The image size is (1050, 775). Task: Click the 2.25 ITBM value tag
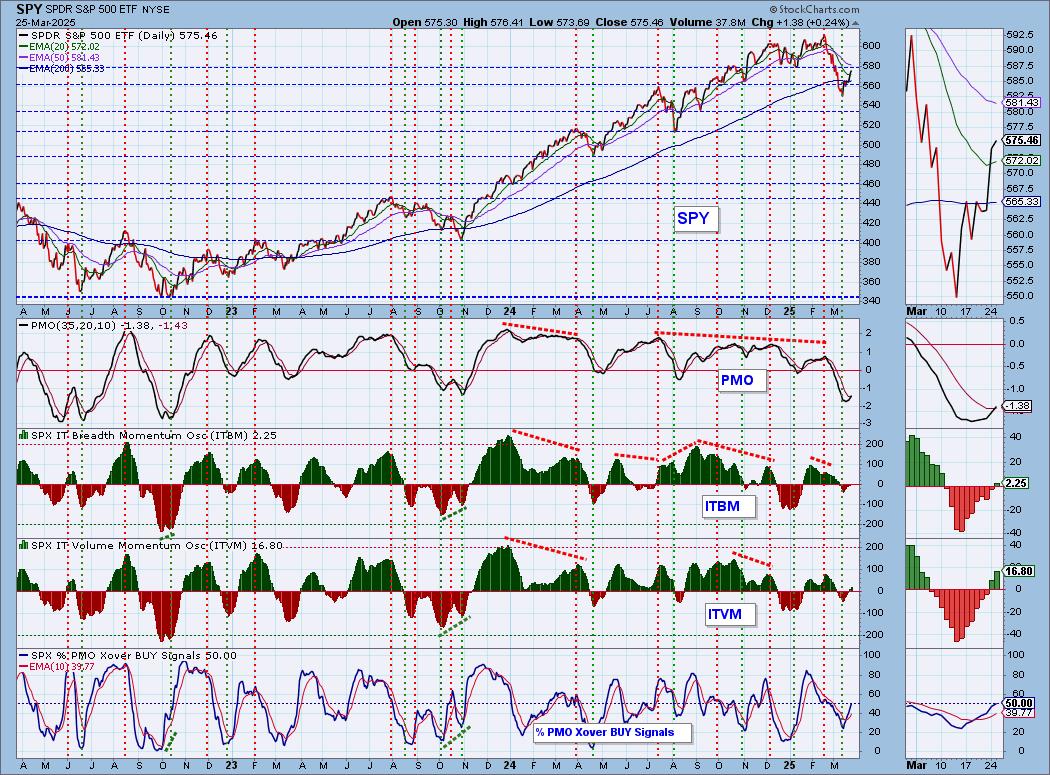click(x=1016, y=483)
